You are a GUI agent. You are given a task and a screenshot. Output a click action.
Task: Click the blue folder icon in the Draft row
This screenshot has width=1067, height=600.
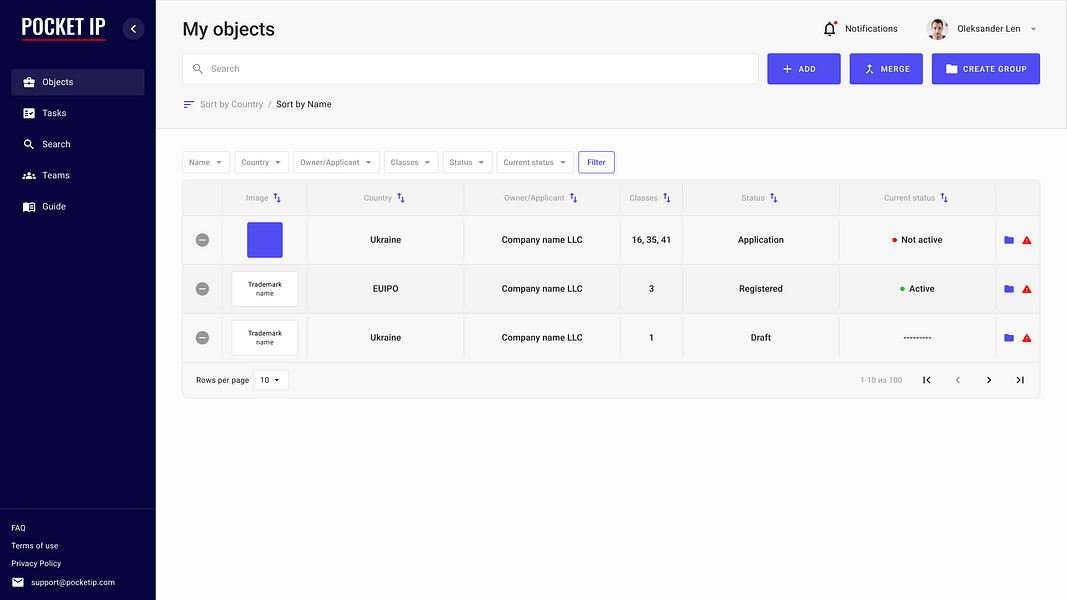coord(1009,338)
